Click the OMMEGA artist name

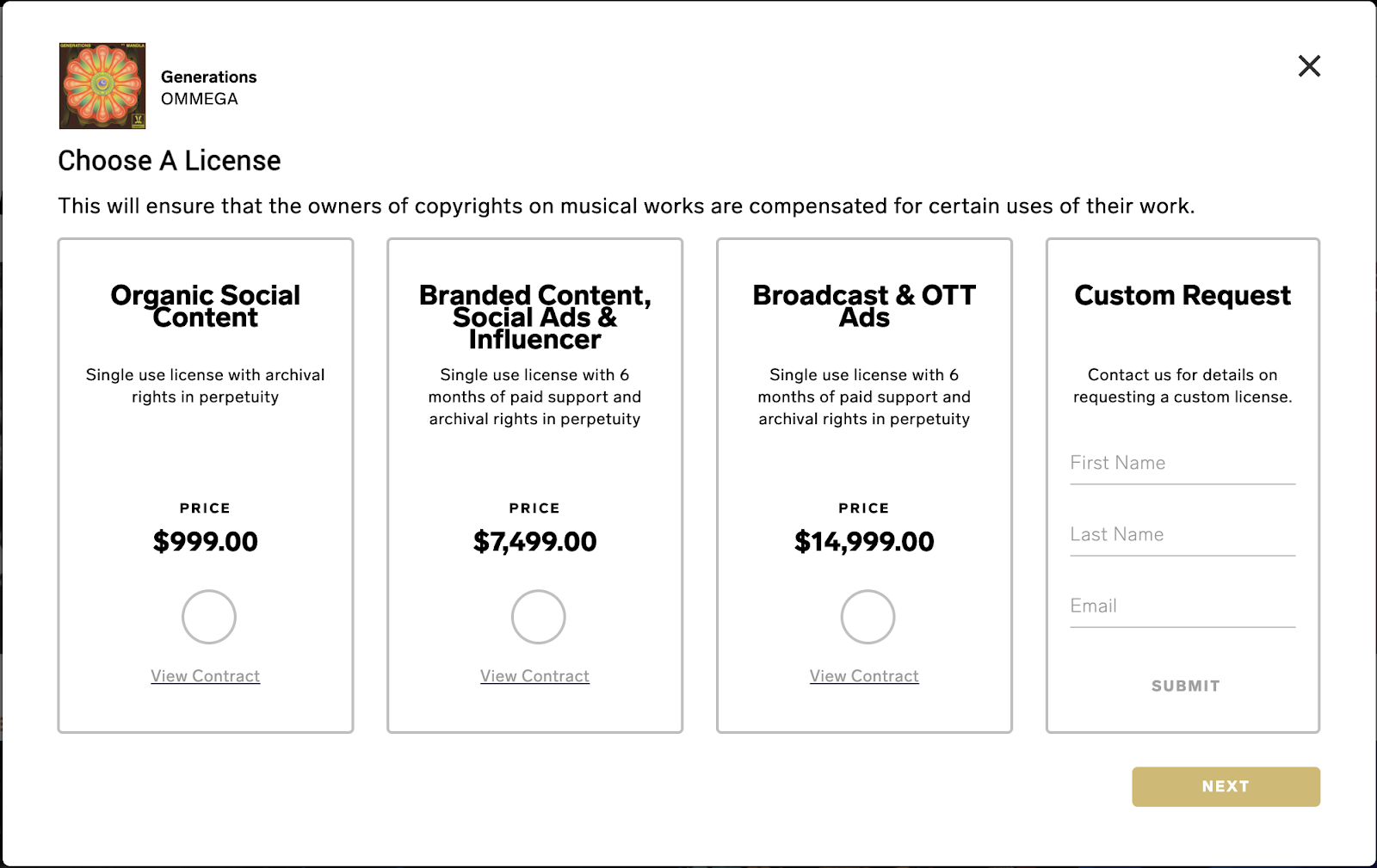tap(200, 99)
